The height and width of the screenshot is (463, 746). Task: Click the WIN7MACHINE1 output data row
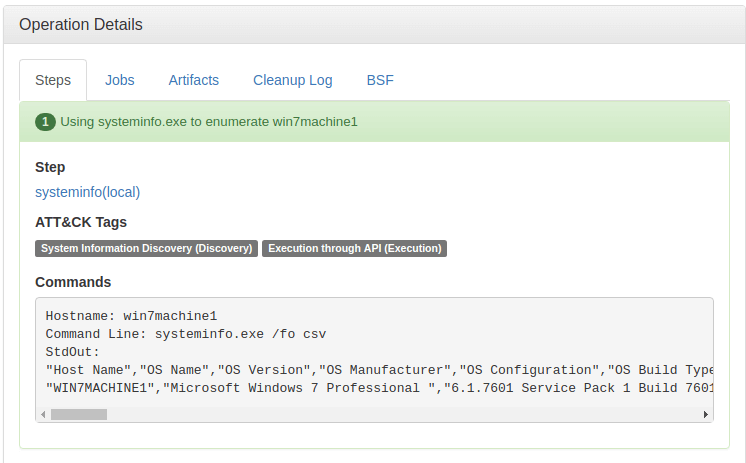coord(379,388)
